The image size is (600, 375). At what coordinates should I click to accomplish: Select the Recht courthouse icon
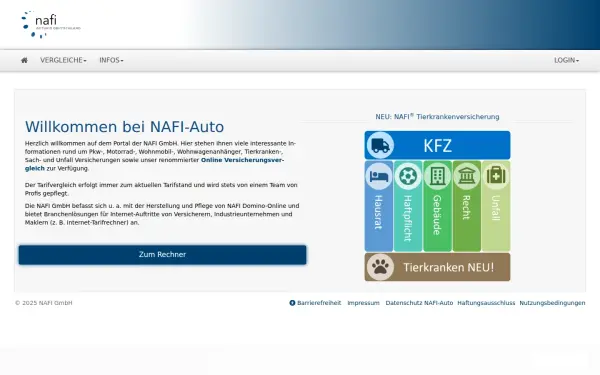click(466, 176)
